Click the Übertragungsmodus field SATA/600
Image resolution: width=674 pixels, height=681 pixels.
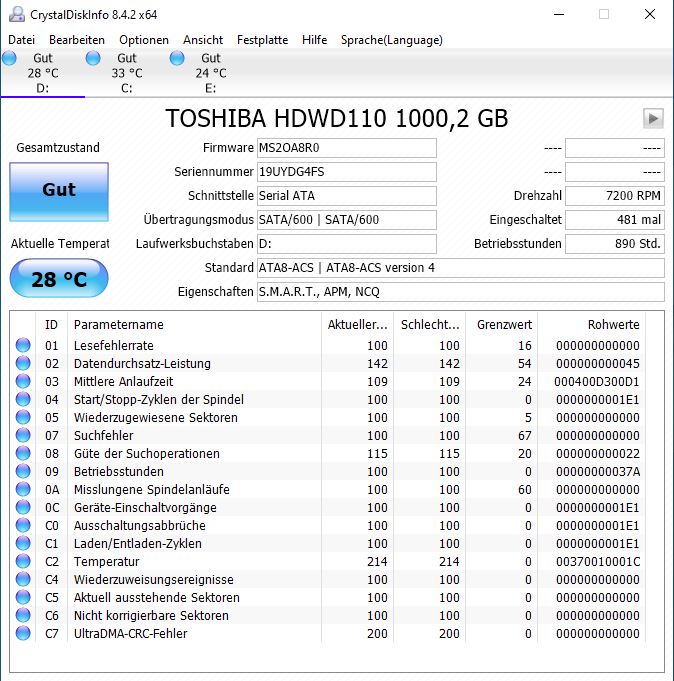347,220
